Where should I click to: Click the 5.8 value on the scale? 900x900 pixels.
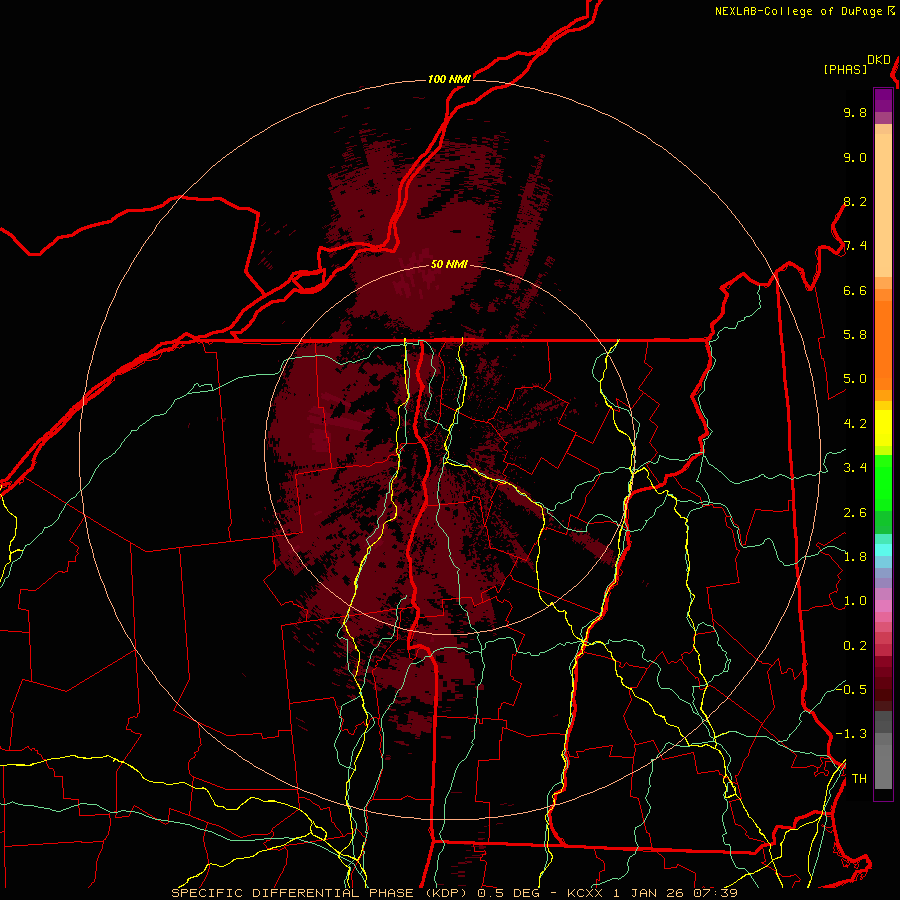click(855, 335)
